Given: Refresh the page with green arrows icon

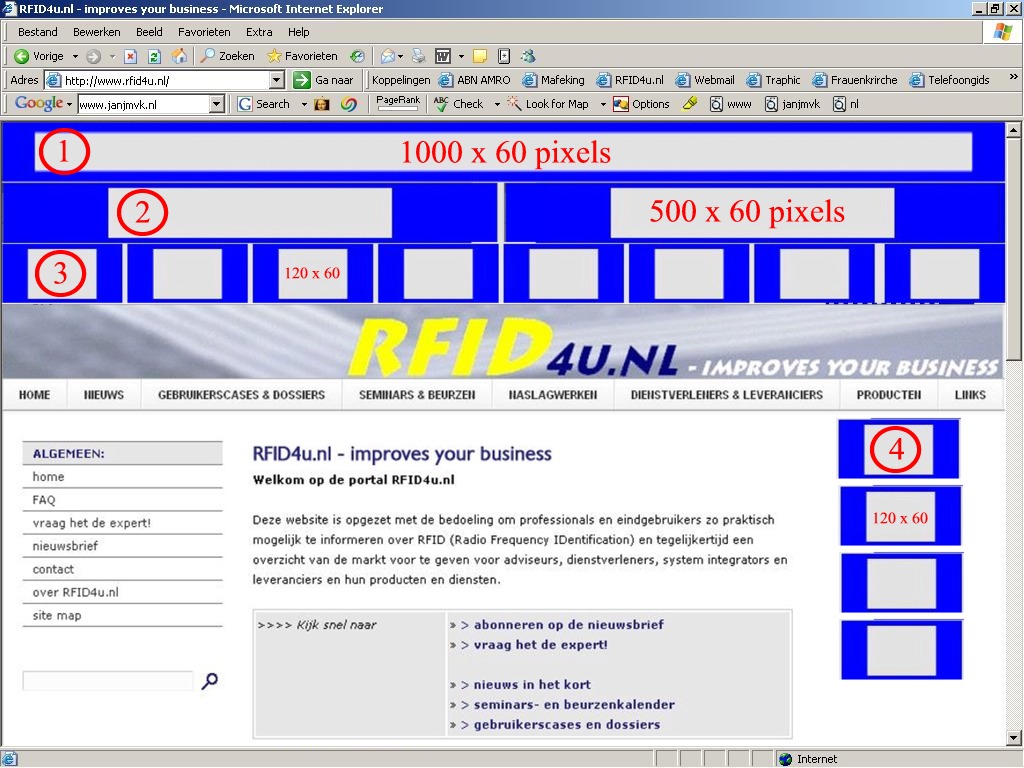Looking at the screenshot, I should pos(154,56).
